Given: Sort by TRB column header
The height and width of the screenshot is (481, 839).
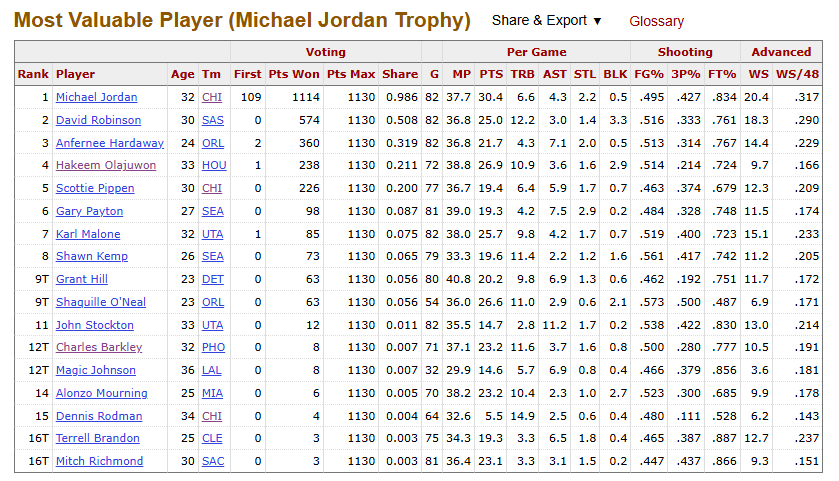Looking at the screenshot, I should [523, 74].
